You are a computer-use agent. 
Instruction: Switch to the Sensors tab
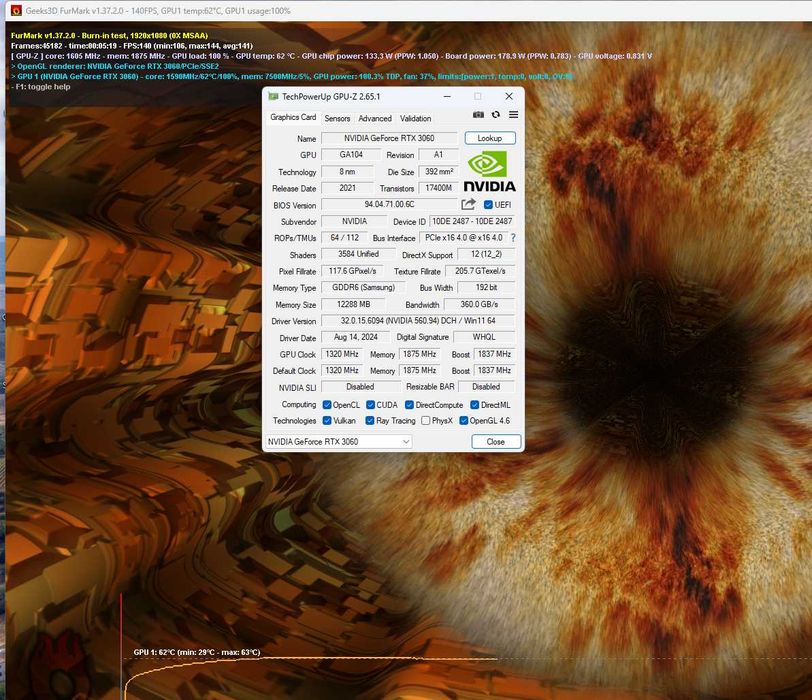[337, 119]
